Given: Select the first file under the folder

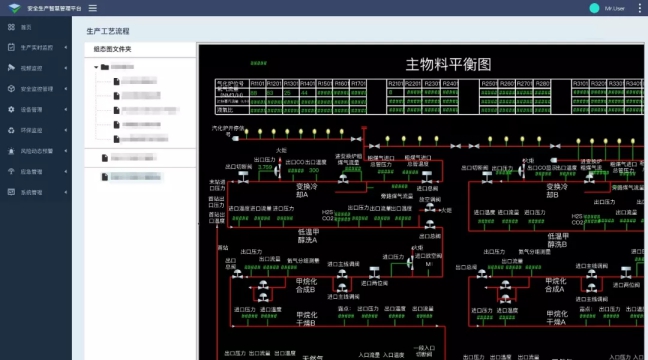Looking at the screenshot, I should 136,81.
